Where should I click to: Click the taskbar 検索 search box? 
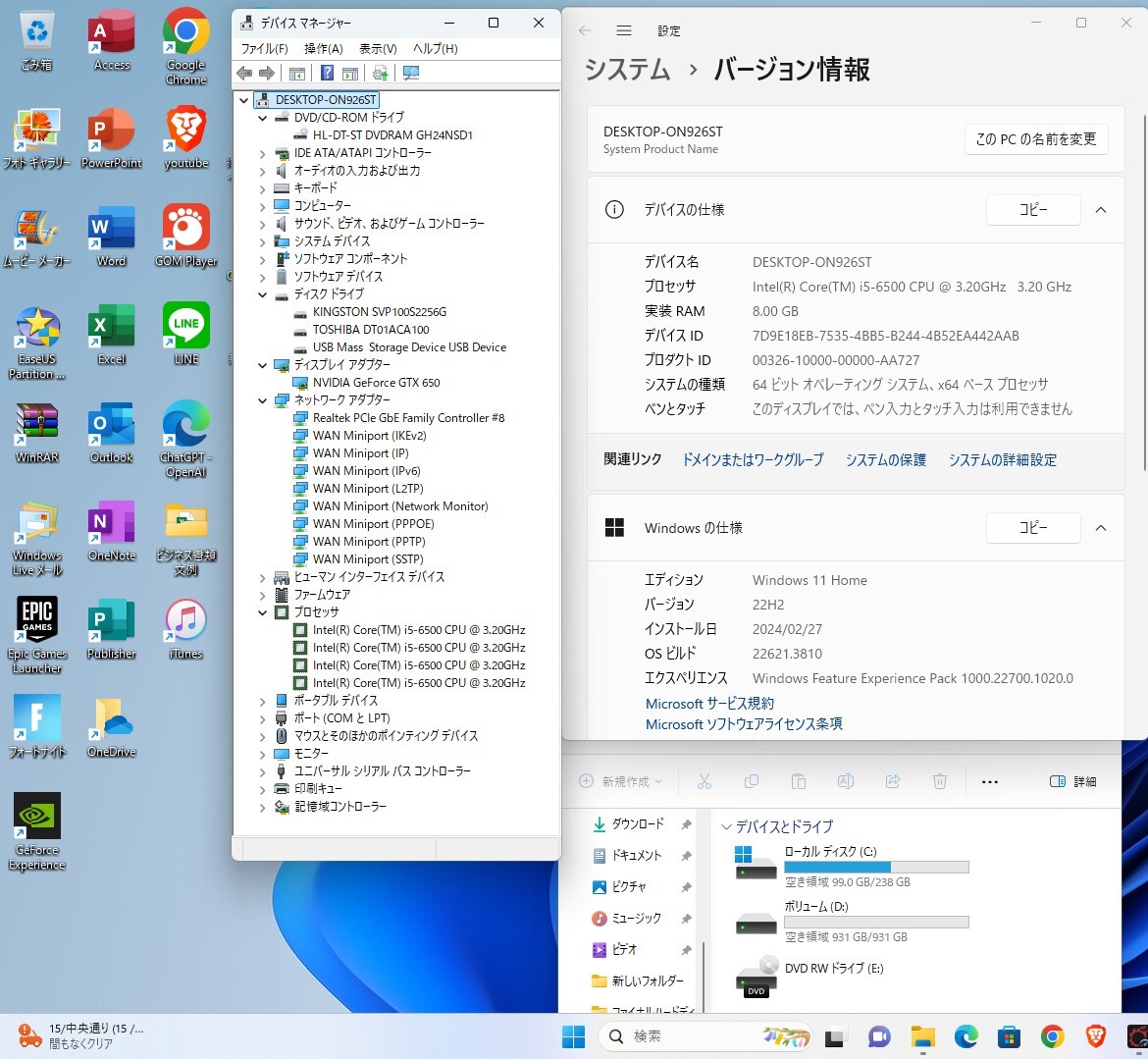click(x=705, y=1036)
